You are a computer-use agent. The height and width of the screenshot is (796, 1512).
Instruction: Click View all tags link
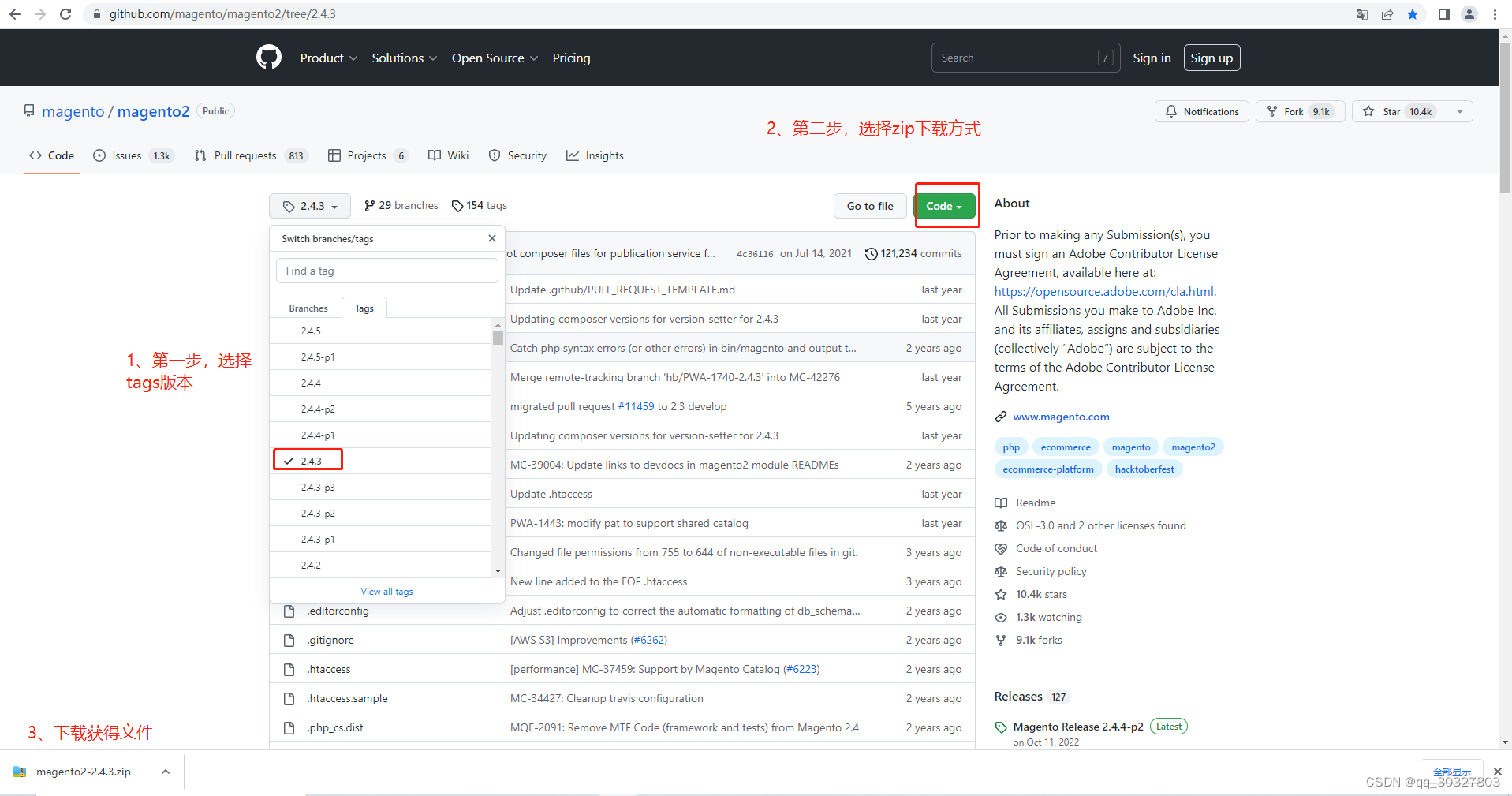[x=386, y=591]
